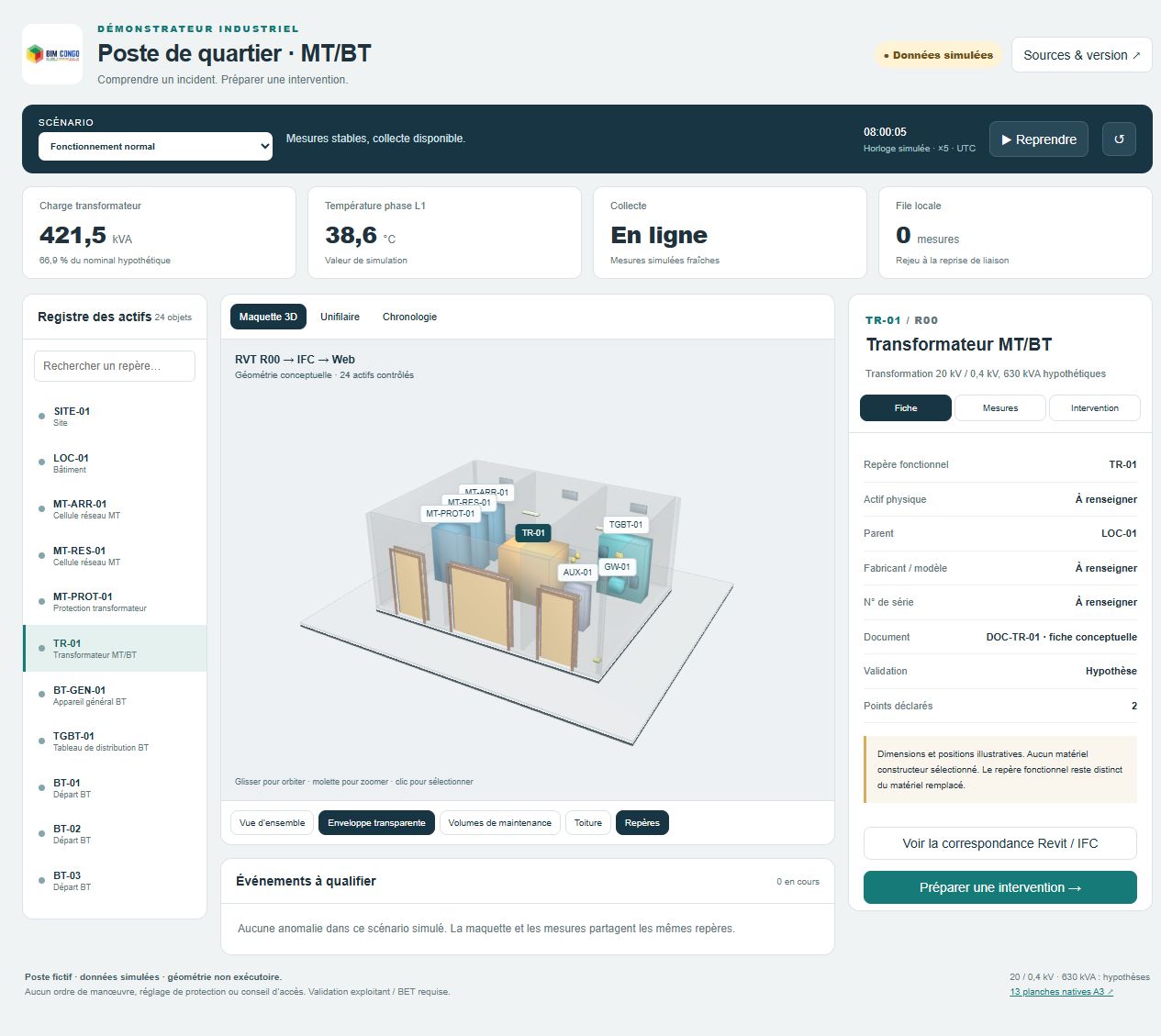Screen dimensions: 1161x1036
Task: Click the Données simulées badge
Action: coord(938,55)
